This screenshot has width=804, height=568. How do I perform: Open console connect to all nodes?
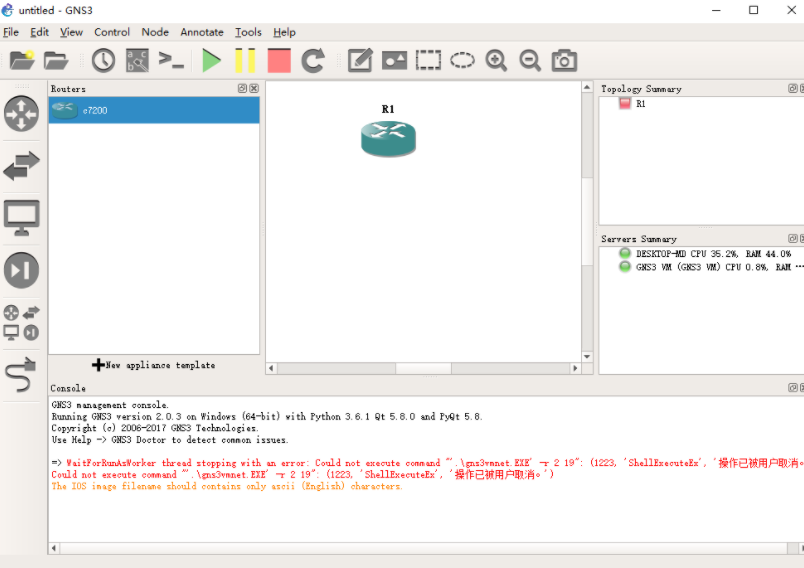[x=171, y=60]
